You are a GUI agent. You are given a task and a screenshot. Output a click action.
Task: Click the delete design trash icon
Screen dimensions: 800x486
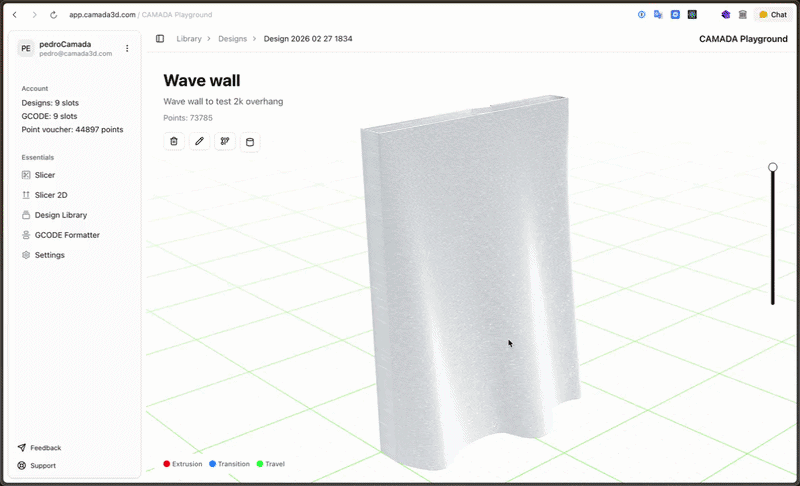pos(174,141)
